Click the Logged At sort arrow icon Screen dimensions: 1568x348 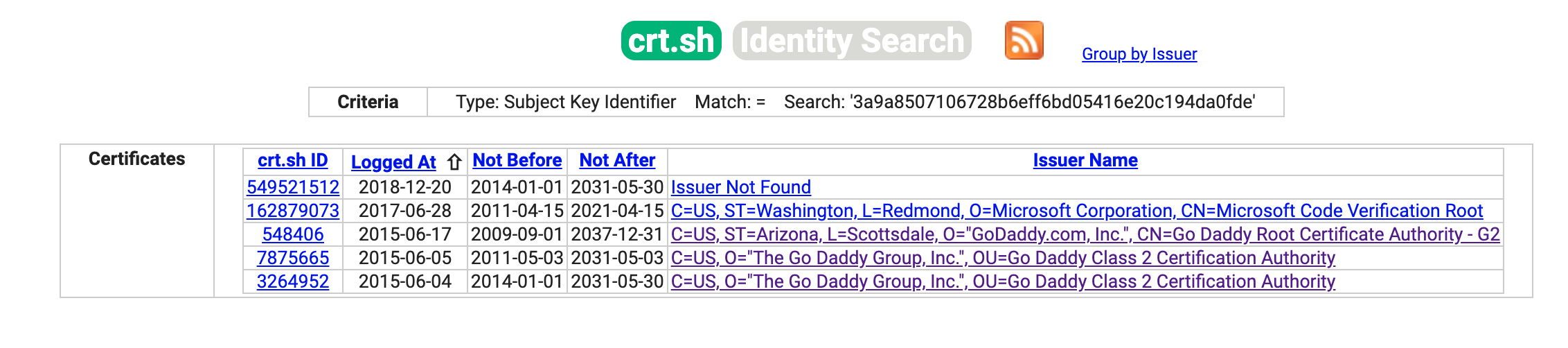click(454, 162)
